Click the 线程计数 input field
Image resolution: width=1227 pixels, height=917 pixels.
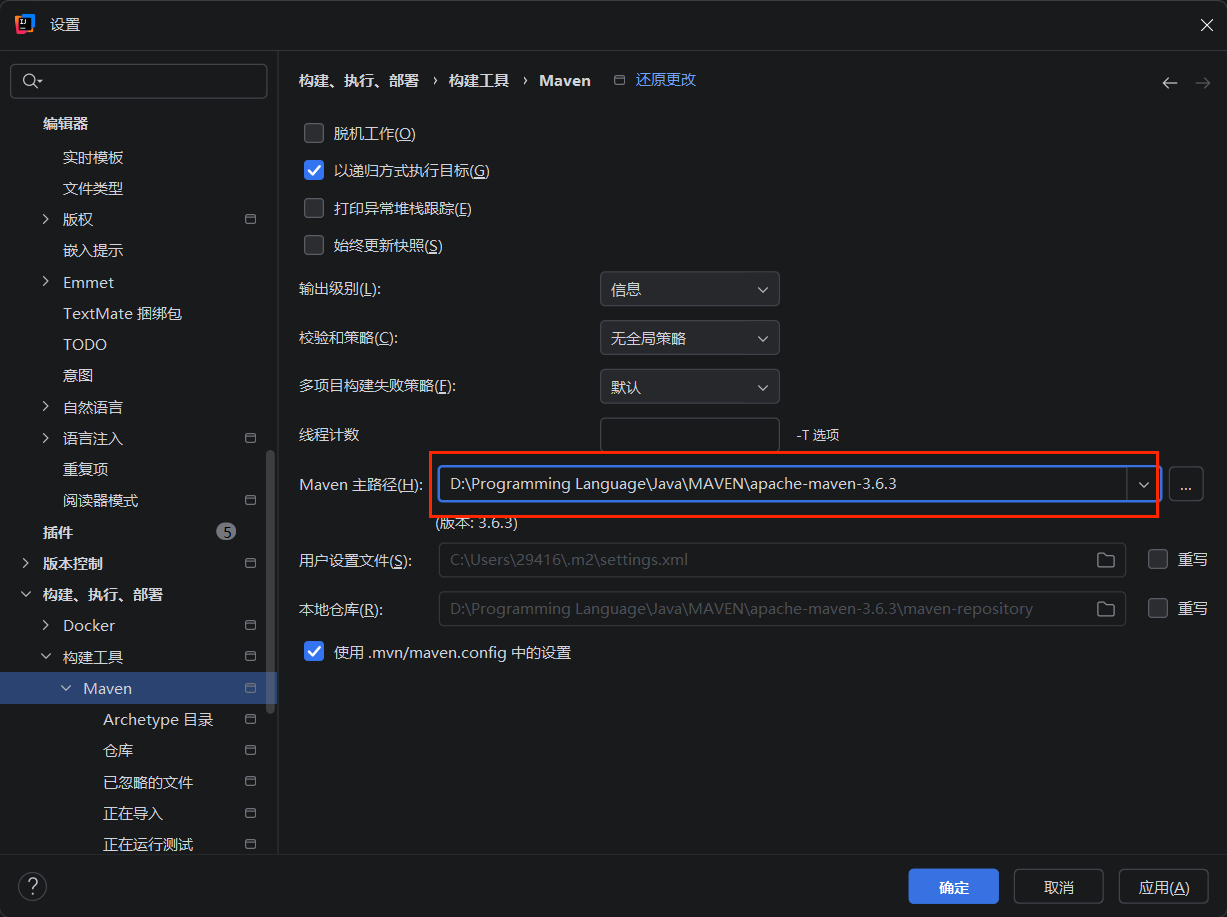coord(690,435)
